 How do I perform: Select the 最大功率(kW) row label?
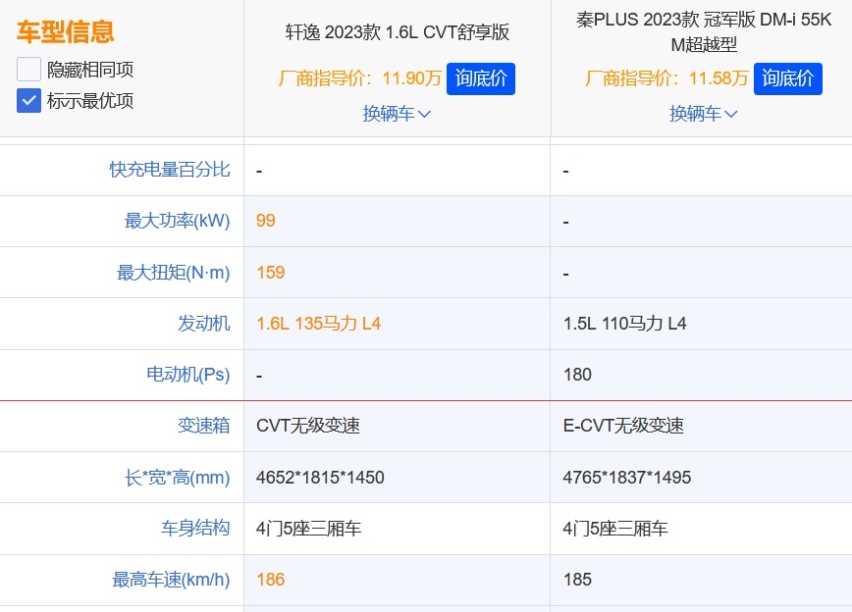point(177,221)
